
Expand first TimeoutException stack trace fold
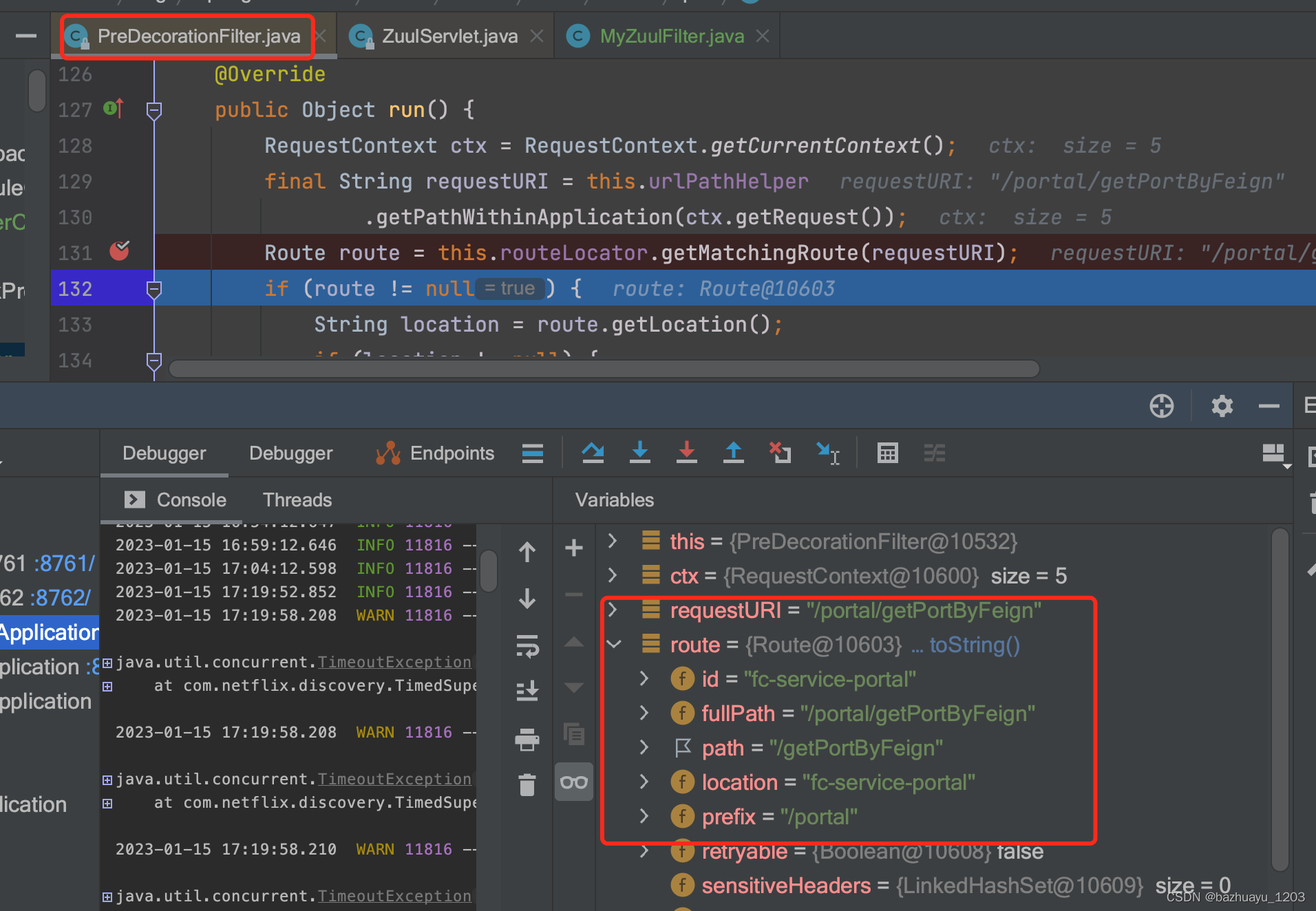(107, 663)
